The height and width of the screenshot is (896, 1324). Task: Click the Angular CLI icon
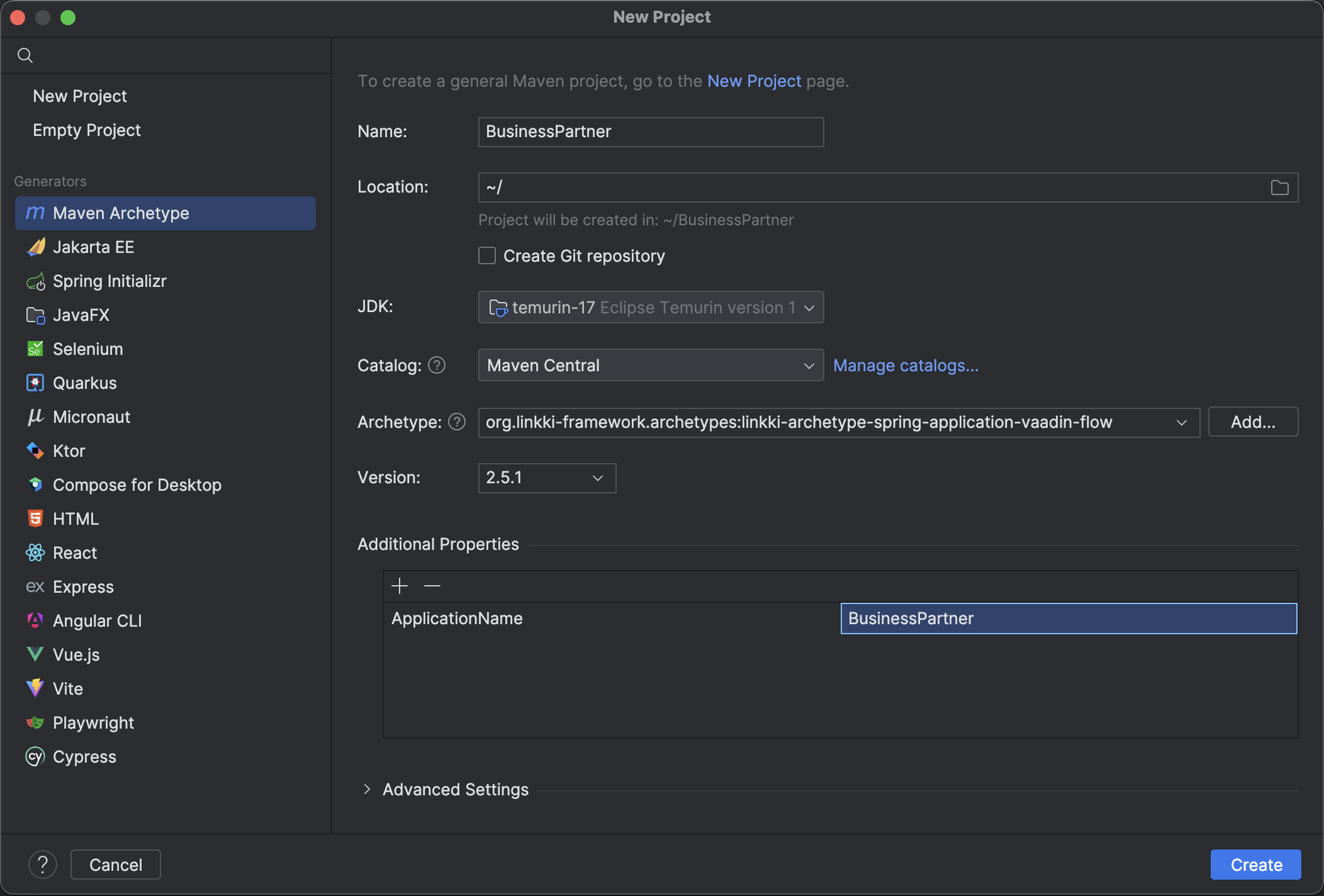tap(35, 621)
